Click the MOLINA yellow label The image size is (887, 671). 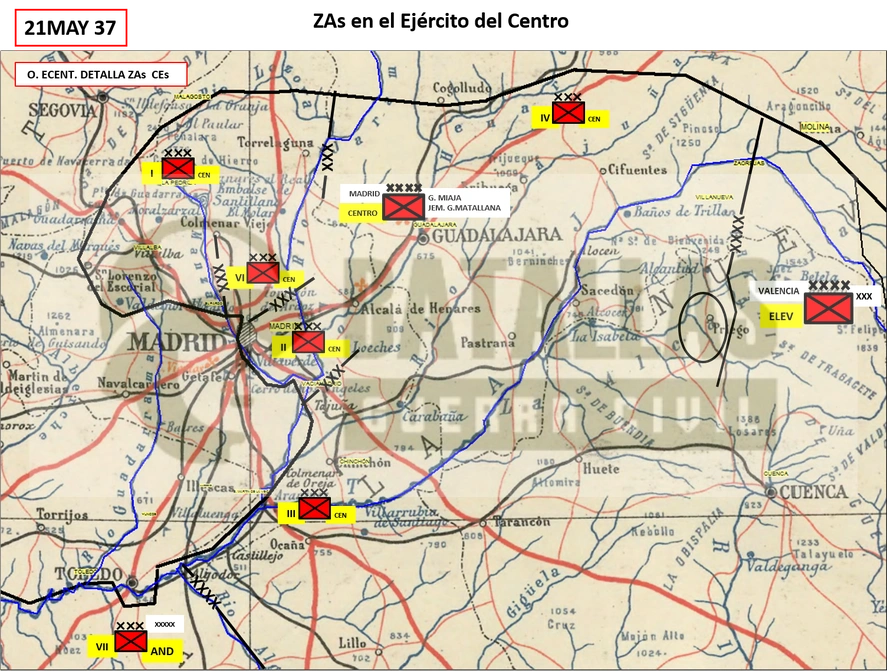[815, 127]
